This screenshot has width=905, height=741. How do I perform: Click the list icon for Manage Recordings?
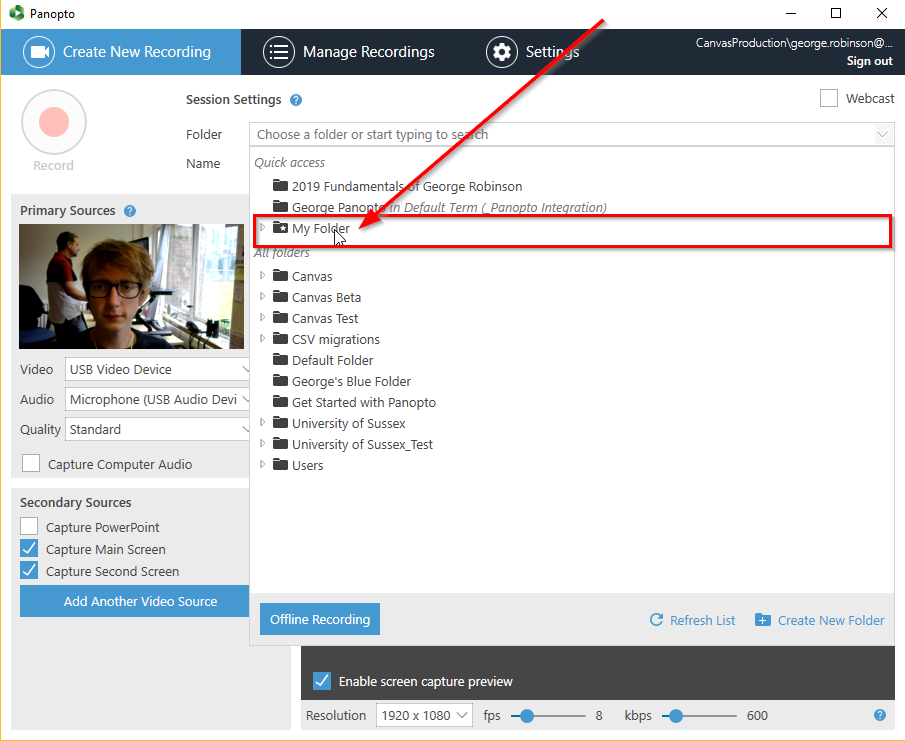tap(279, 52)
